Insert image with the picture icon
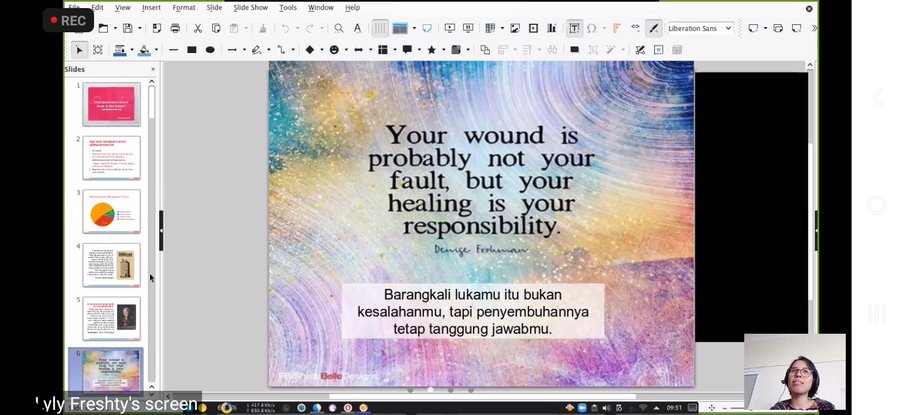Viewport: 900px width, 415px height. [x=515, y=28]
